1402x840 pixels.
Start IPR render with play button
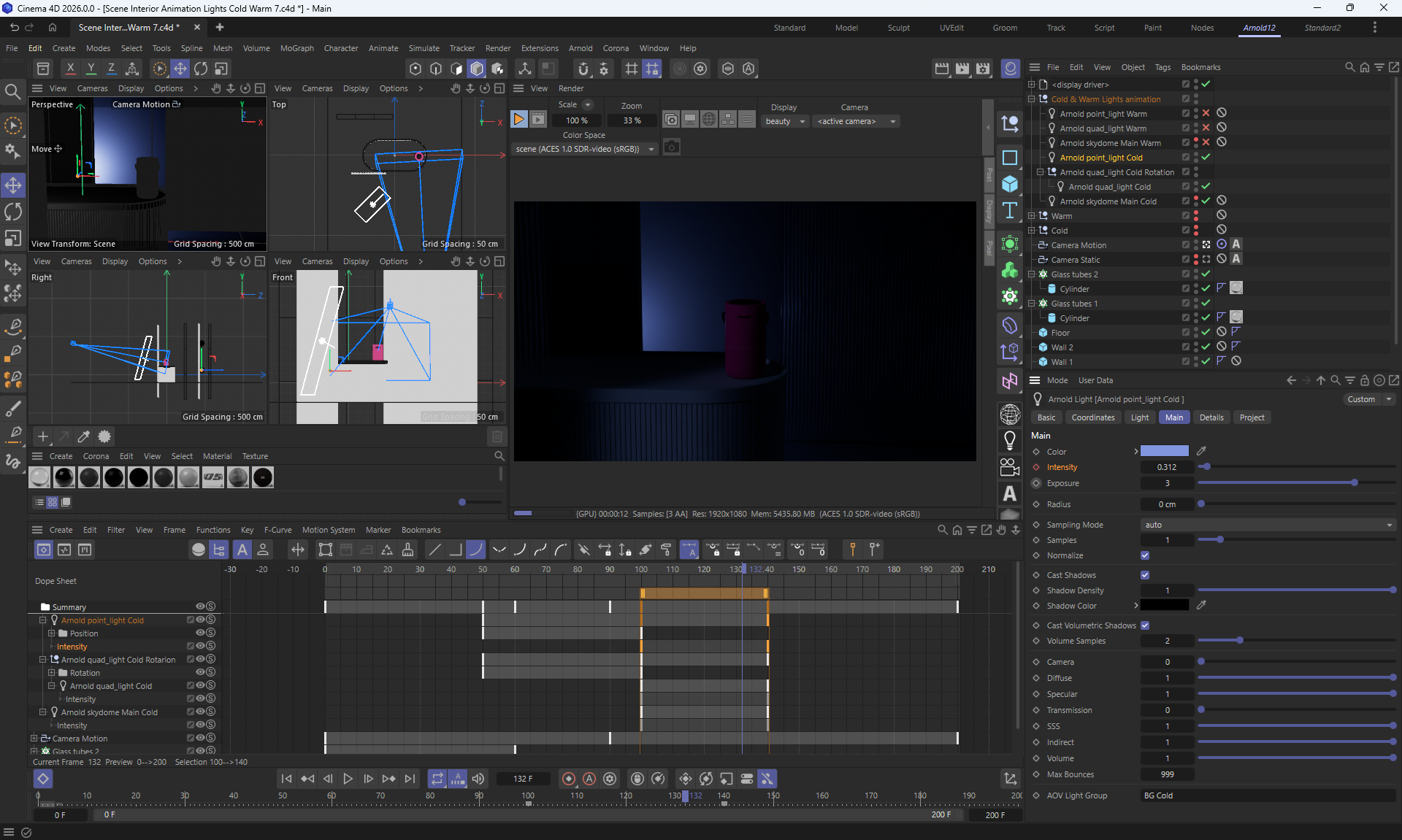click(518, 119)
